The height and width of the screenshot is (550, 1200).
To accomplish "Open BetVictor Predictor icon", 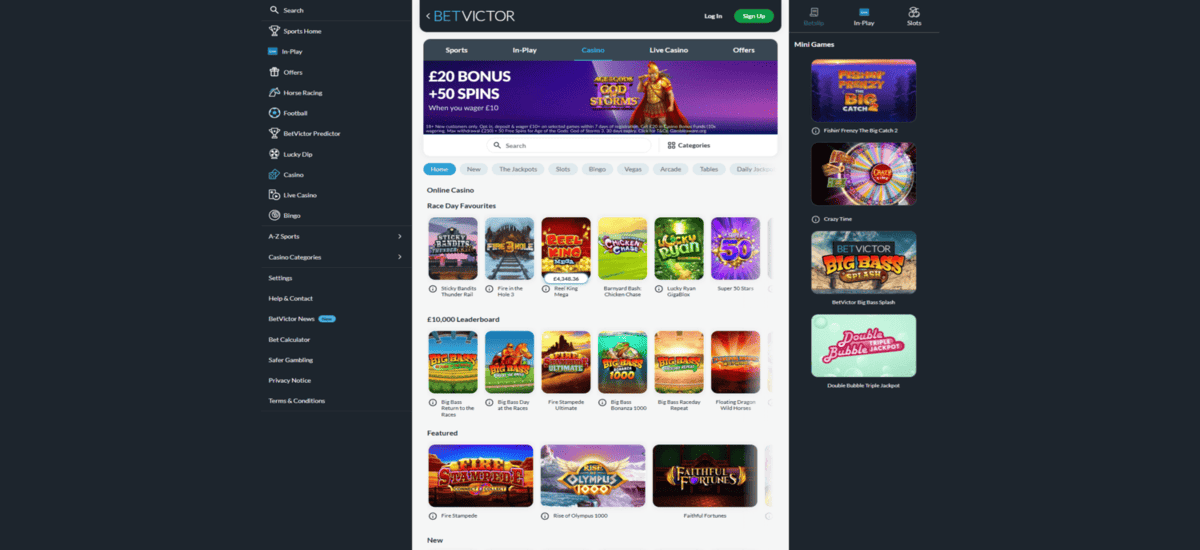I will [274, 133].
